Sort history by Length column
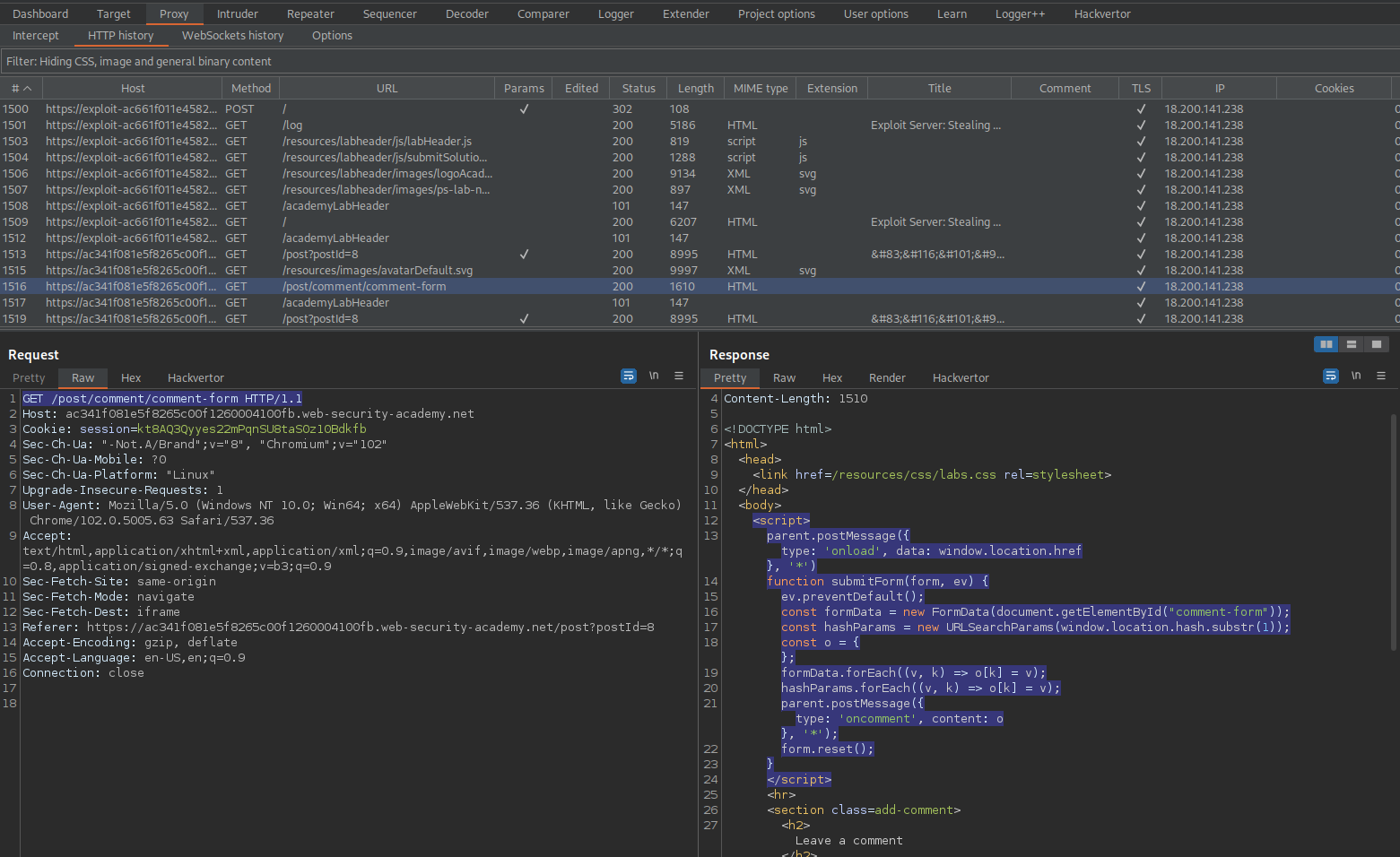 pyautogui.click(x=696, y=88)
